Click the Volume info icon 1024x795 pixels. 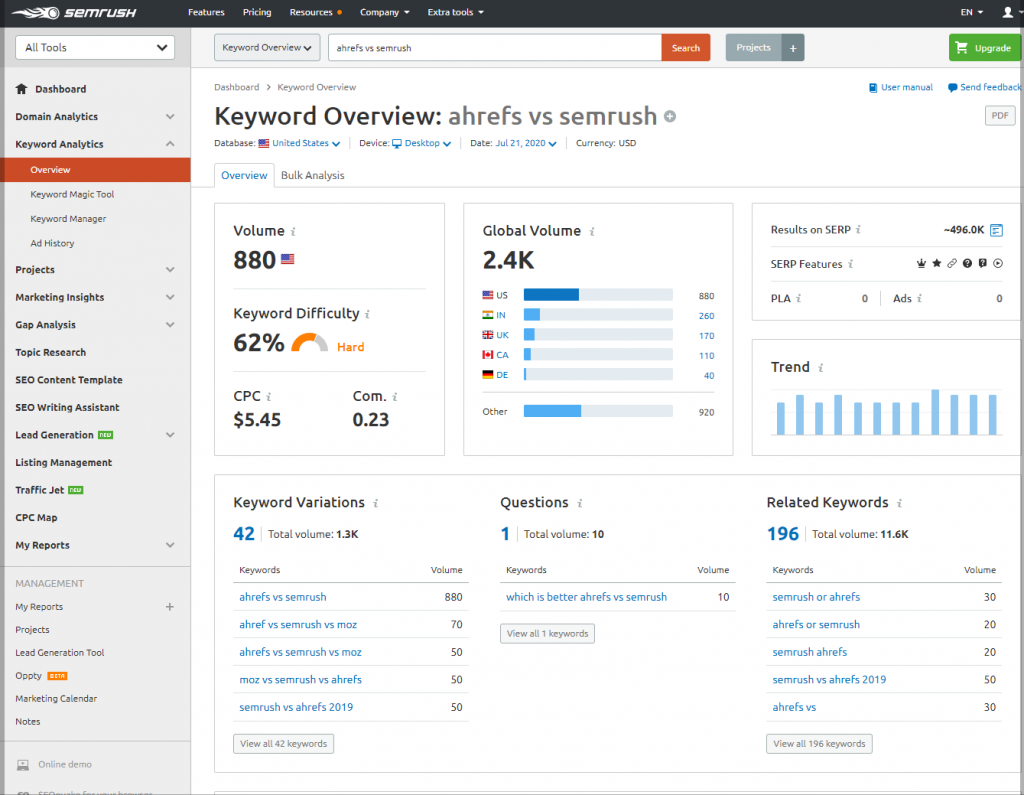point(293,232)
